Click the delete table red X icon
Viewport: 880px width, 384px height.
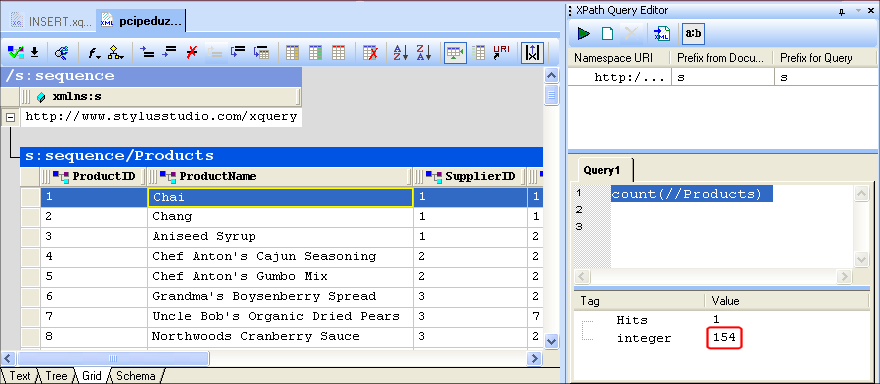click(370, 53)
